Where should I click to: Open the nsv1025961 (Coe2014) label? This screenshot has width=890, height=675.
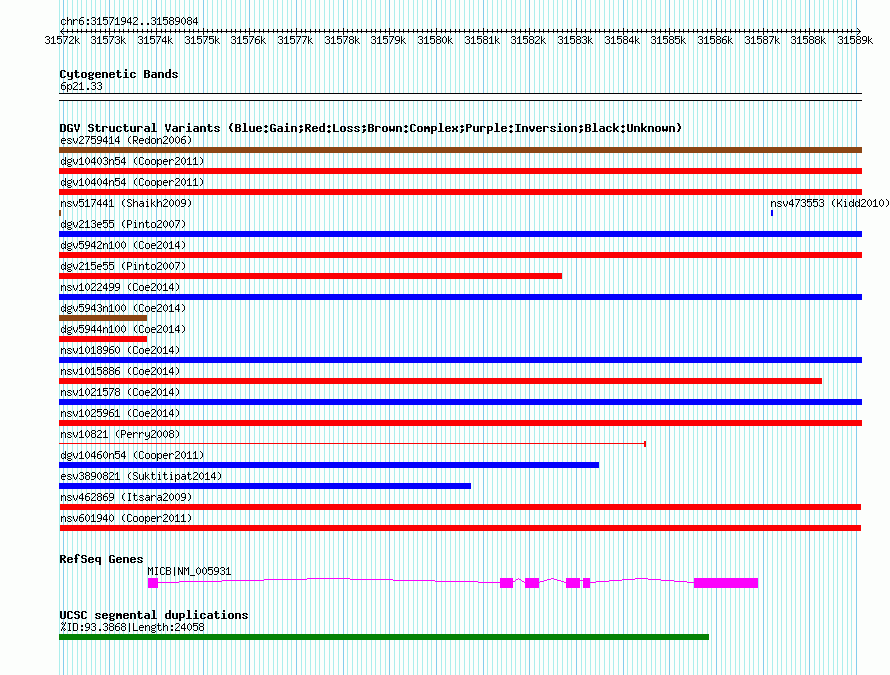[120, 413]
